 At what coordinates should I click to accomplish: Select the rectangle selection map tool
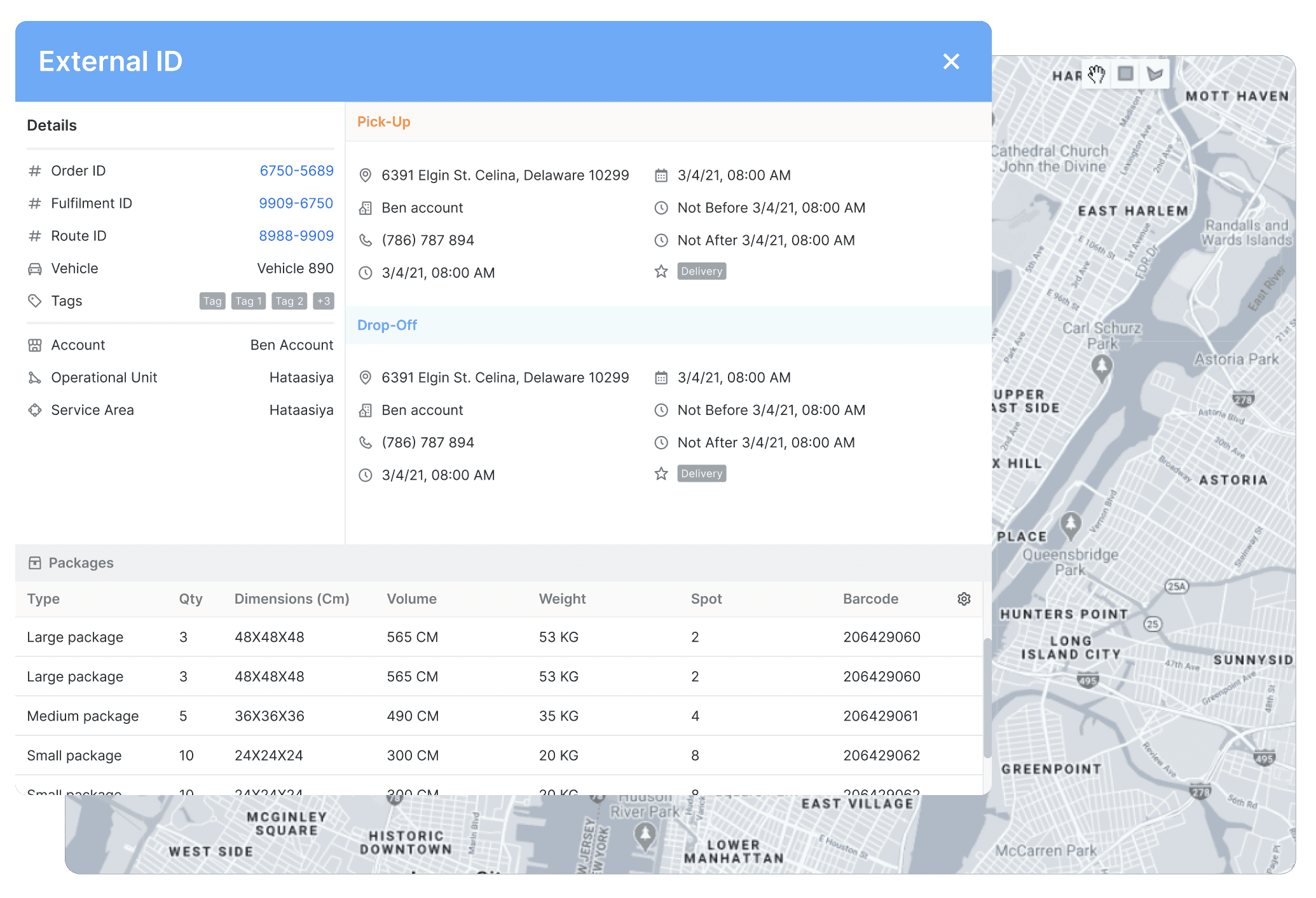[1125, 74]
